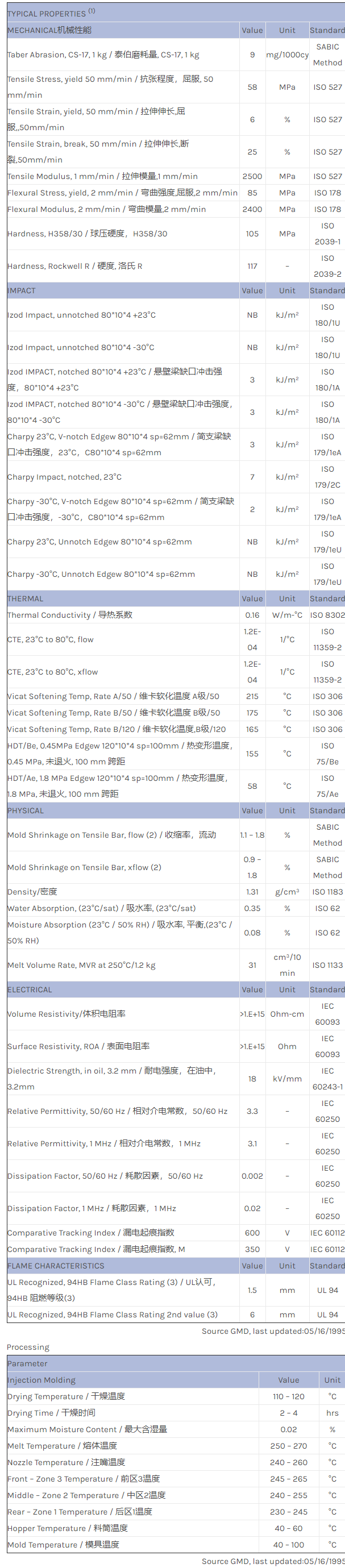Click the Injection Molding column header
345x1568 pixels.
(x=41, y=1380)
